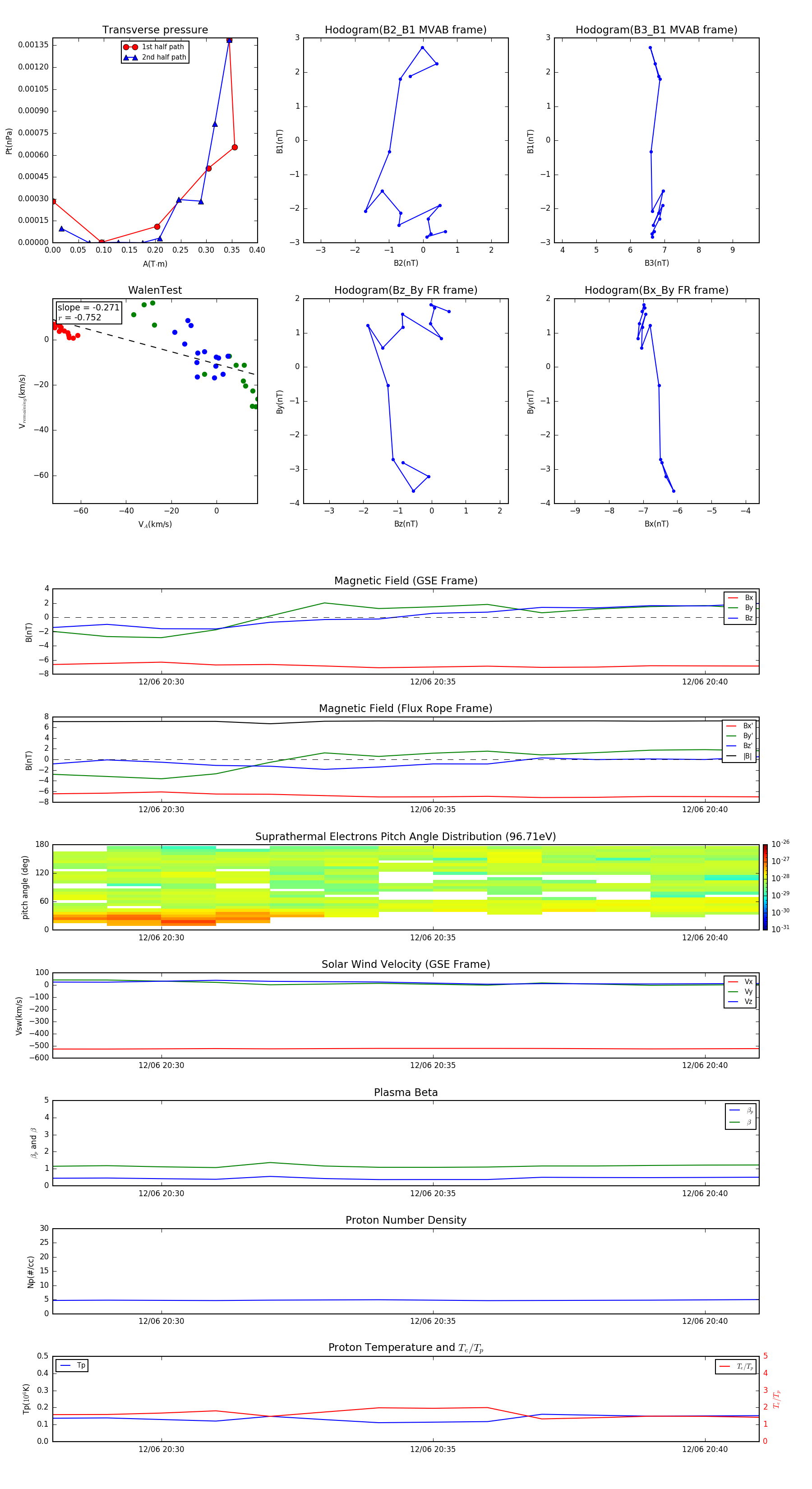
Task: Select the 'Tp' legend entry
Action: (73, 1365)
